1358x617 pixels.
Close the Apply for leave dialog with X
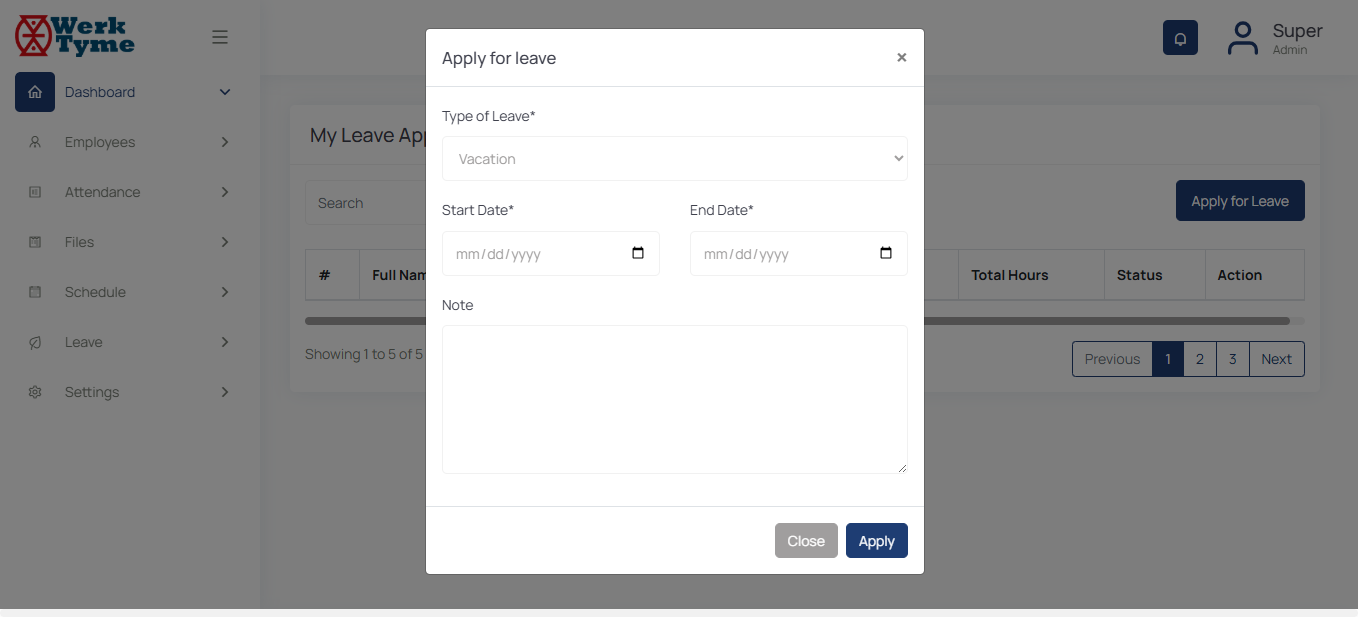tap(901, 58)
